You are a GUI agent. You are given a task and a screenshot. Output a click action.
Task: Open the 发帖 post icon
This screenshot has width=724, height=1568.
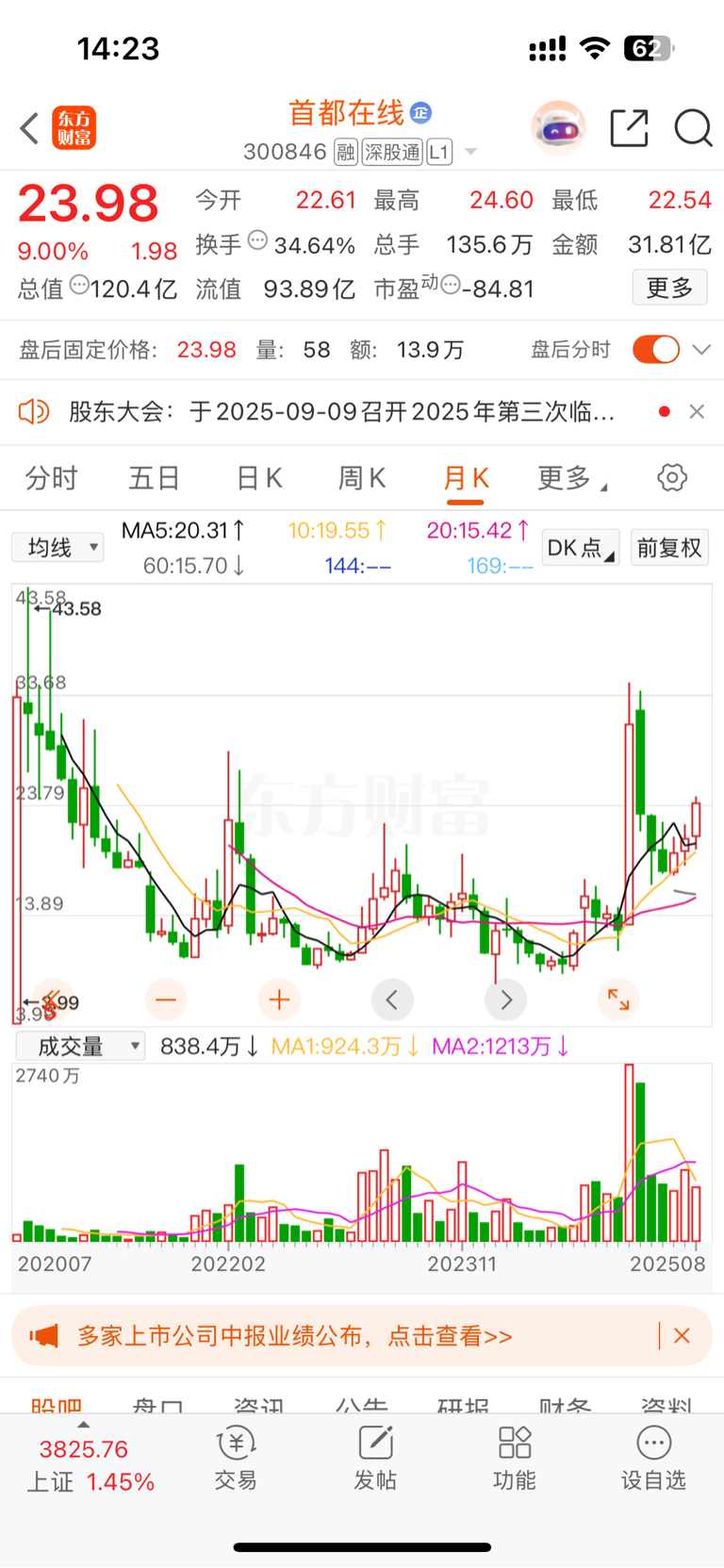pyautogui.click(x=374, y=1458)
